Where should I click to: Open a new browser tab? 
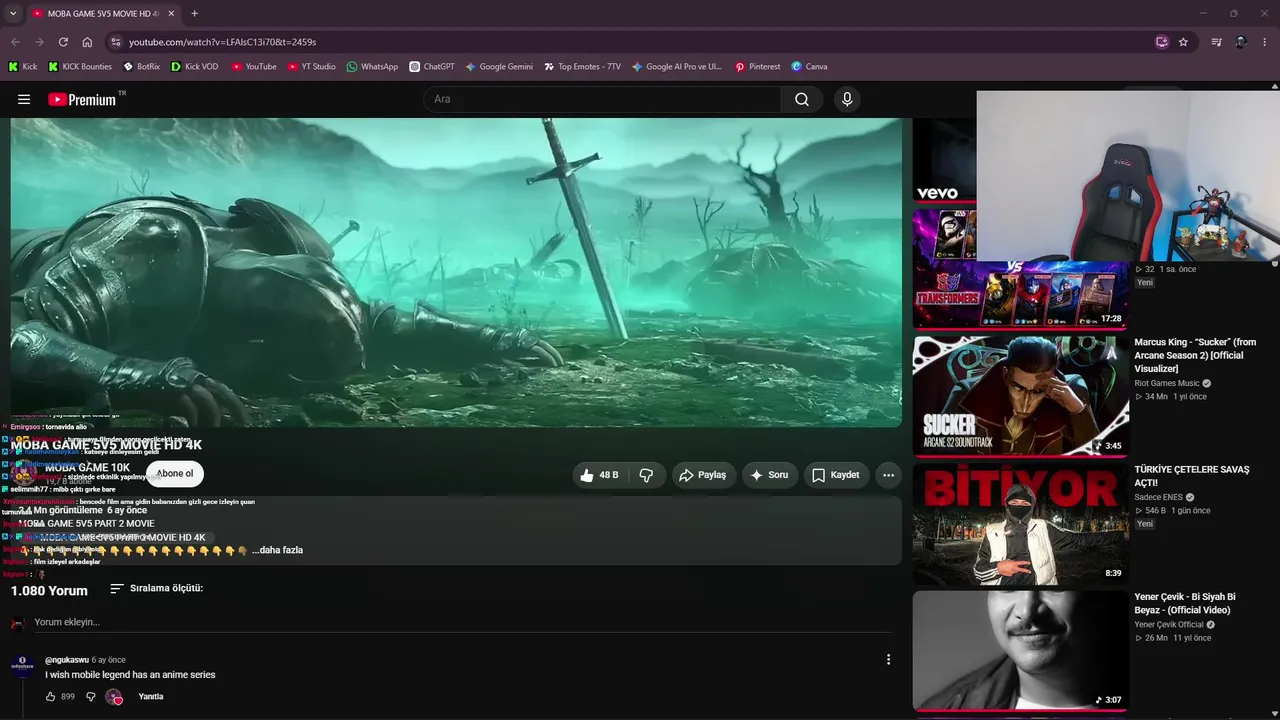click(x=194, y=14)
